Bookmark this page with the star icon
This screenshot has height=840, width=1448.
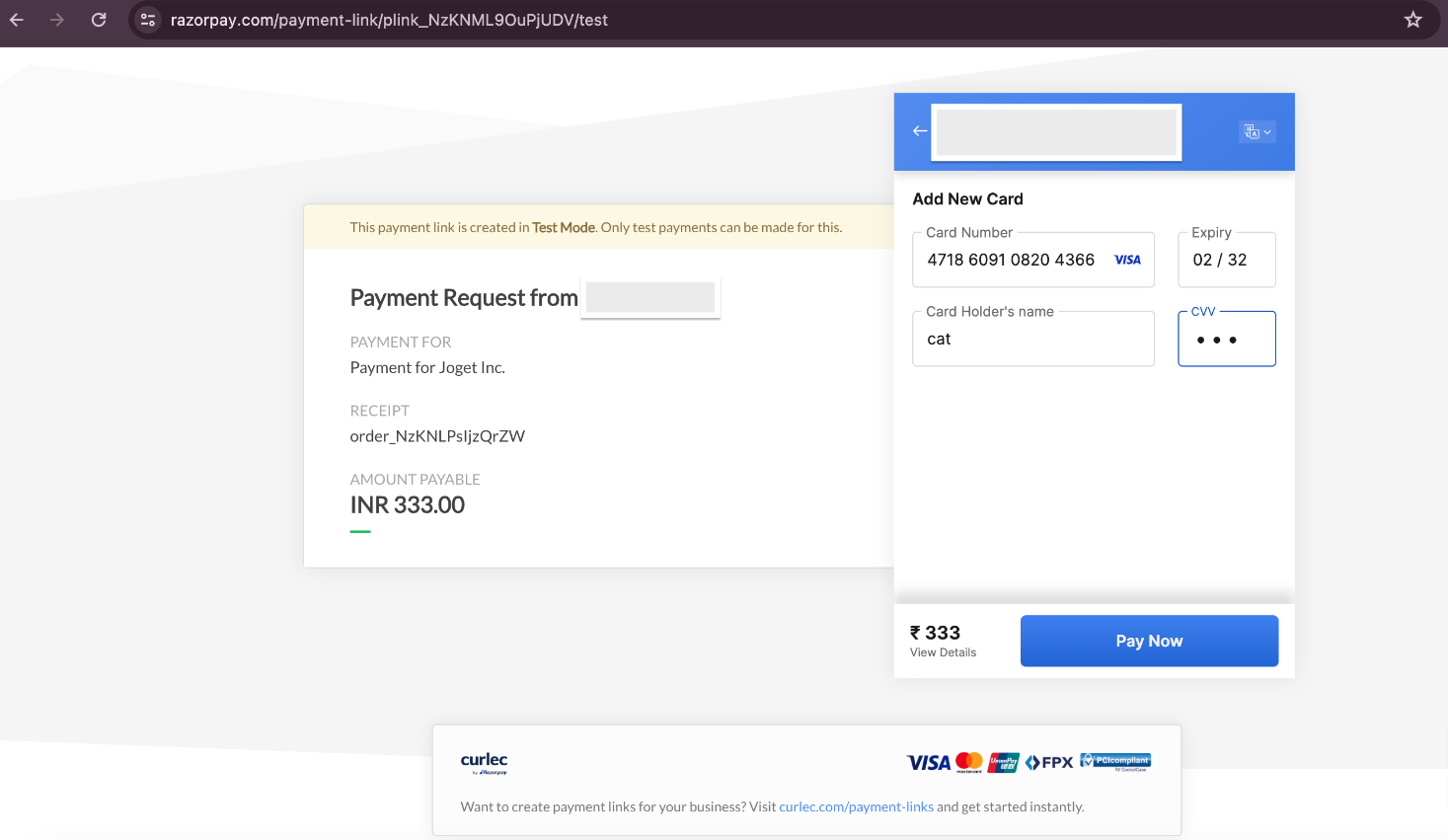1412,20
